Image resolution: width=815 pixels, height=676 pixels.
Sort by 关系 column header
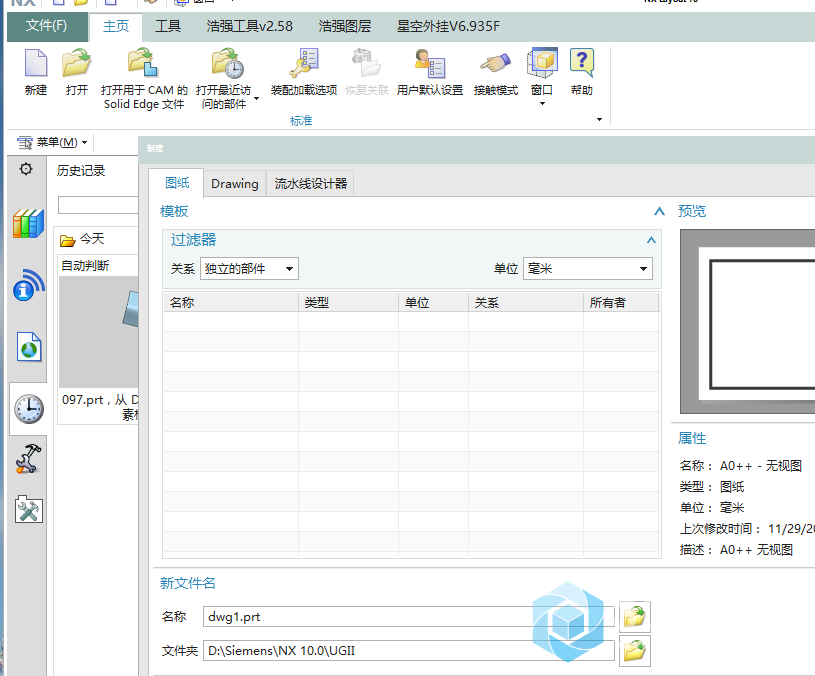pyautogui.click(x=525, y=302)
